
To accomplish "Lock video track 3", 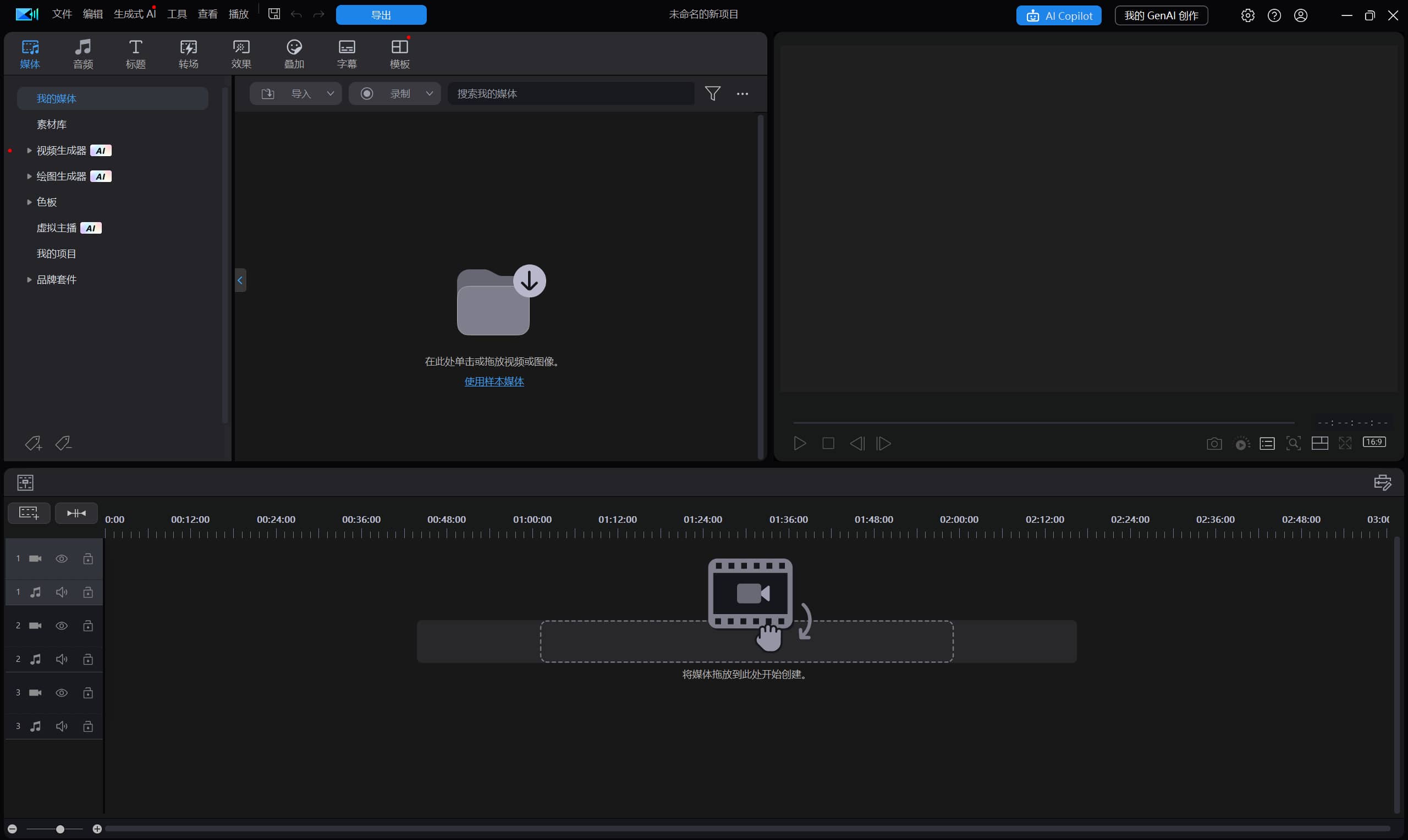I will click(88, 693).
